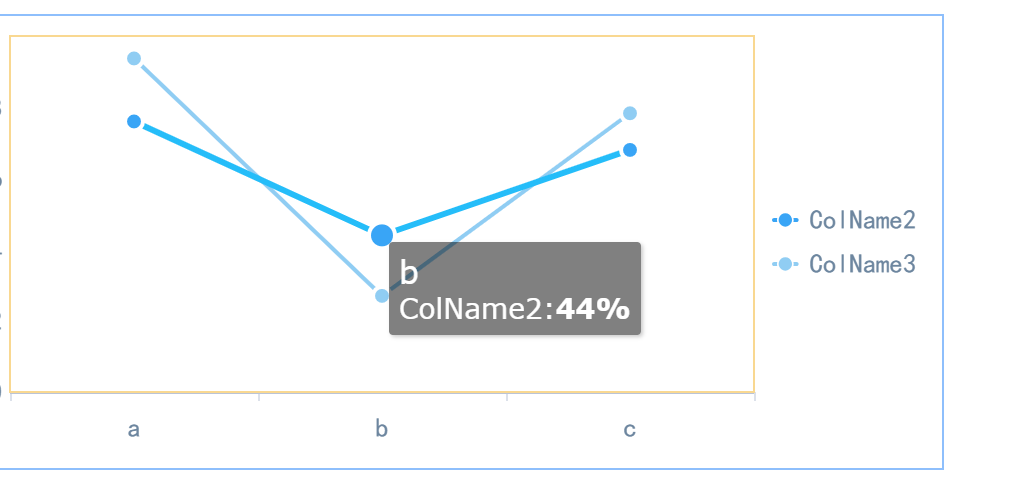Select the highlighted ColName2 point at b
Viewport: 1017px width, 496px height.
click(382, 235)
